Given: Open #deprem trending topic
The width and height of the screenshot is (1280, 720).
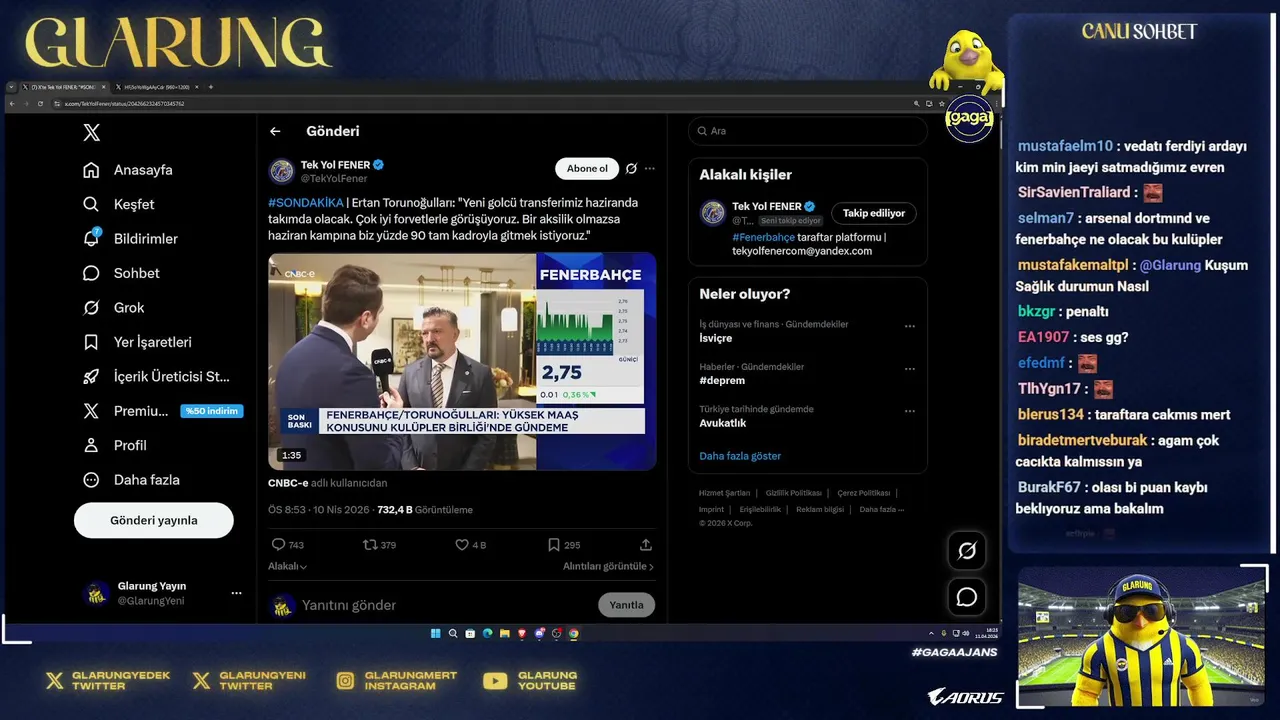Looking at the screenshot, I should (x=722, y=380).
